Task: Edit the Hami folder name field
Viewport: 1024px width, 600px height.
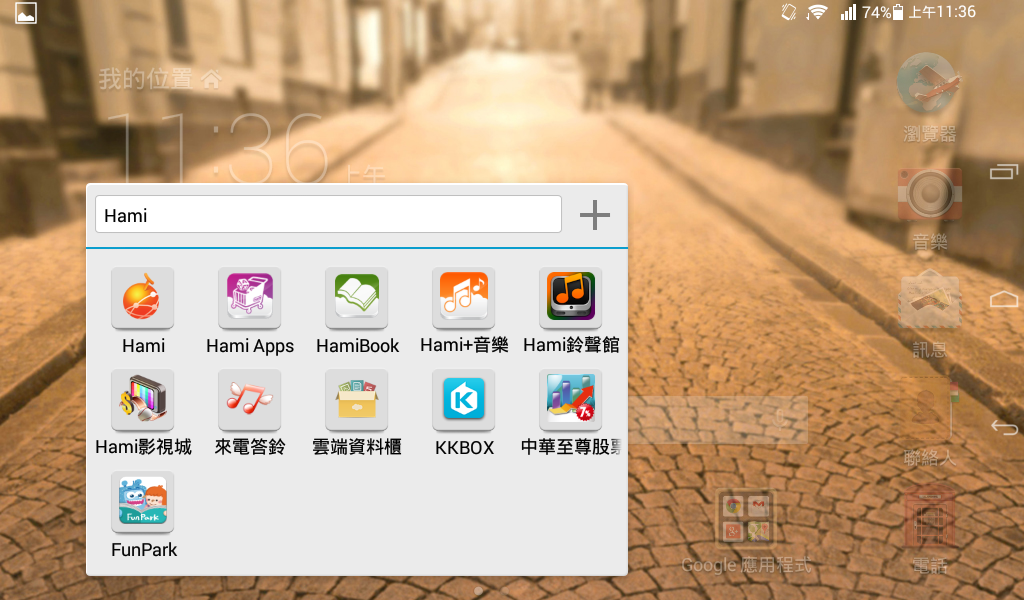Action: [x=328, y=214]
